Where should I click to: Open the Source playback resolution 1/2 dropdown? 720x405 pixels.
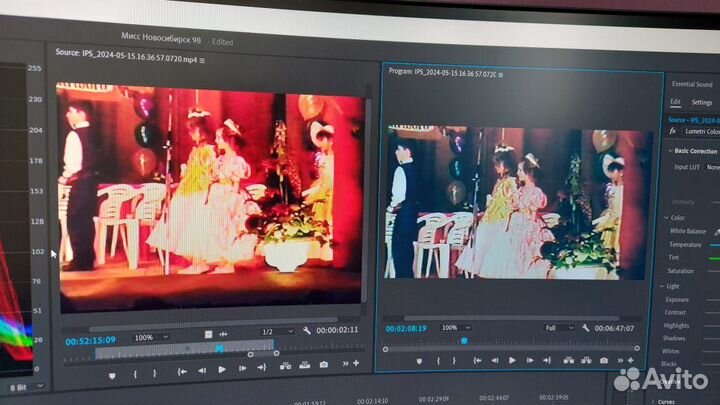click(x=277, y=332)
